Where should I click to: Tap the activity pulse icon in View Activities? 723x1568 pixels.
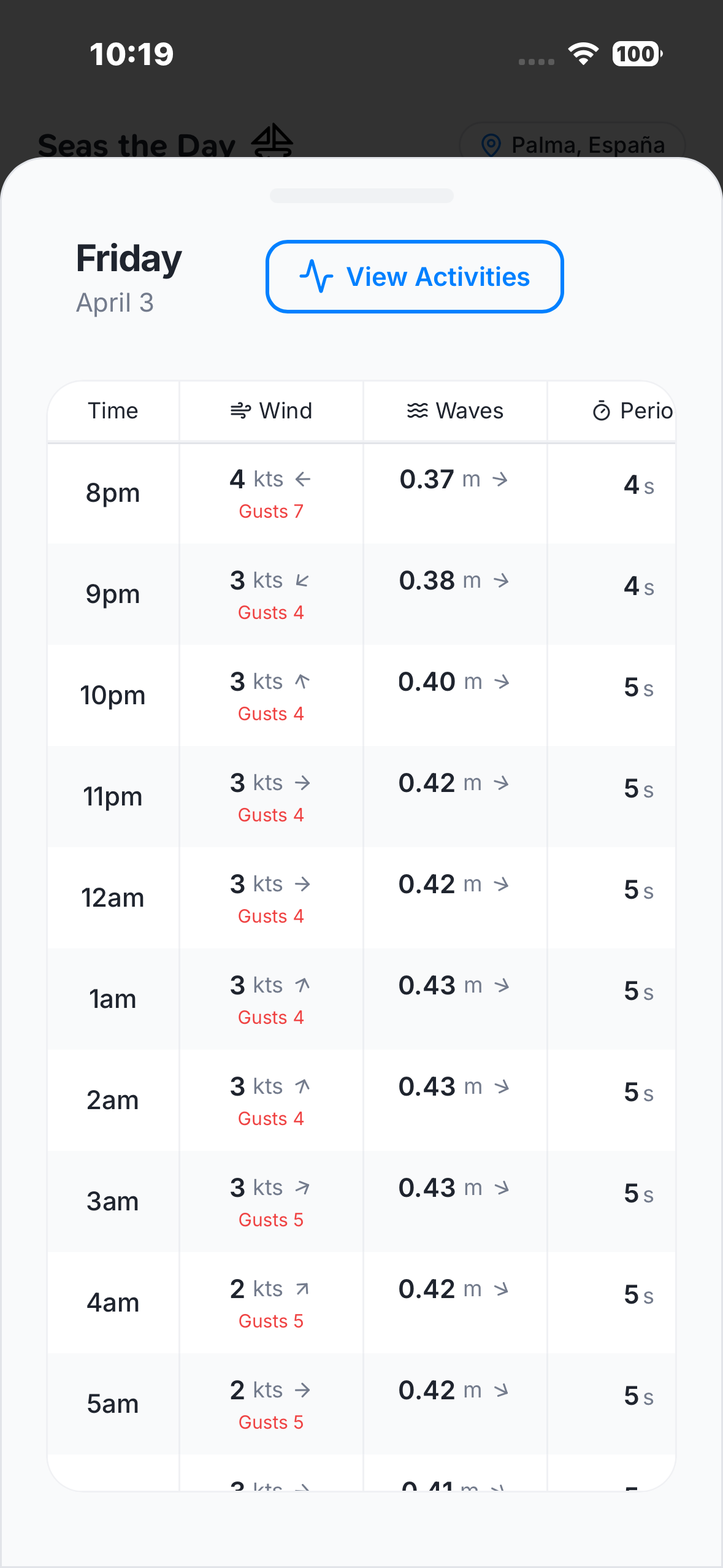tap(316, 277)
